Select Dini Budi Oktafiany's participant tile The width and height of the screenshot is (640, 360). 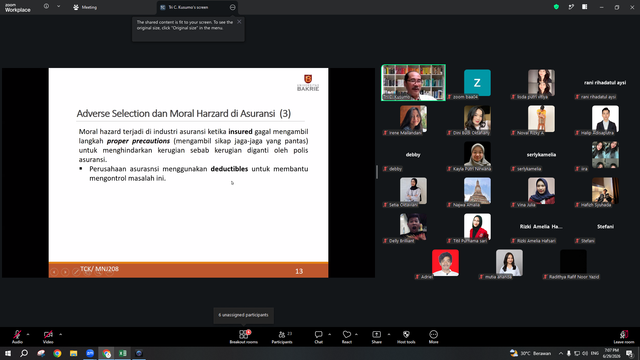(x=477, y=119)
